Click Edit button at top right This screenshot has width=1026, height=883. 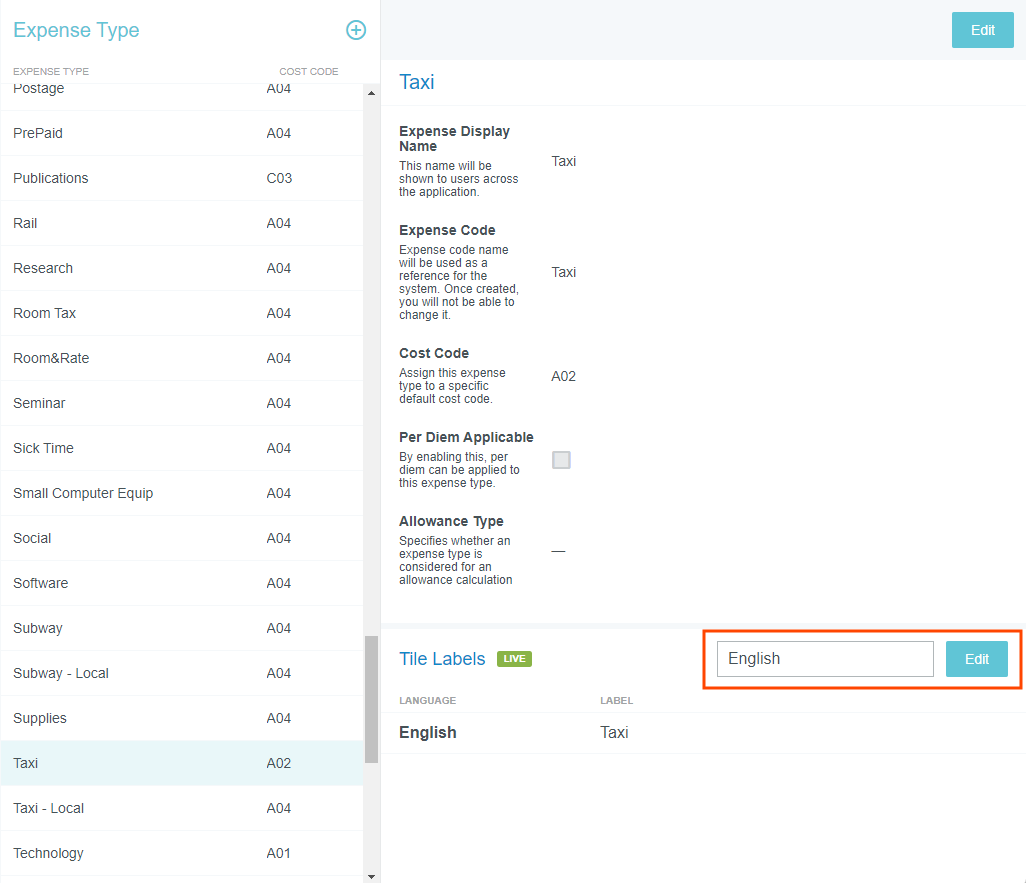[982, 30]
